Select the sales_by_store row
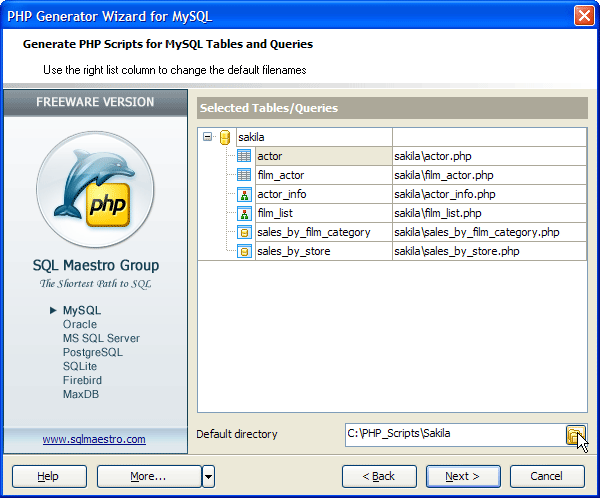The width and height of the screenshot is (600, 498). (324, 251)
